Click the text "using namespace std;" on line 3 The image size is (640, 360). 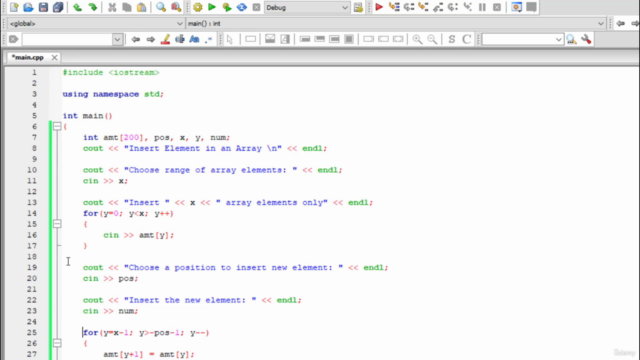coord(113,94)
